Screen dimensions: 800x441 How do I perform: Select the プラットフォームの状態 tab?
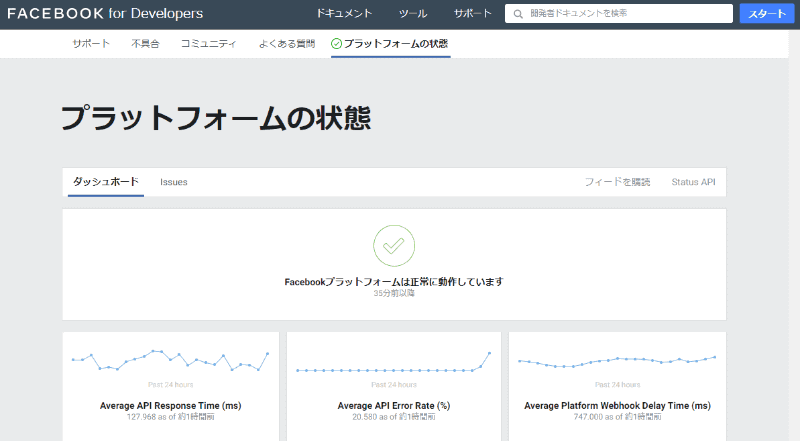390,44
